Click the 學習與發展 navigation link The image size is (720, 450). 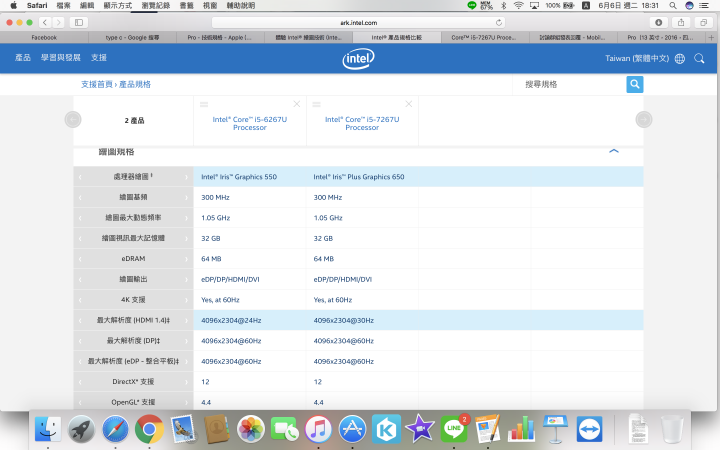(61, 57)
